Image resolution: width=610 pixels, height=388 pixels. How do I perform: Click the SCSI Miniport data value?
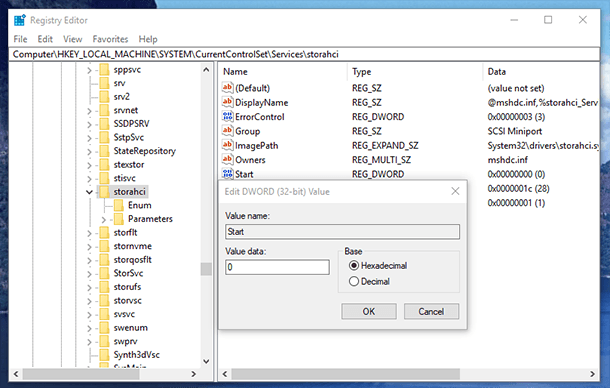(x=515, y=131)
